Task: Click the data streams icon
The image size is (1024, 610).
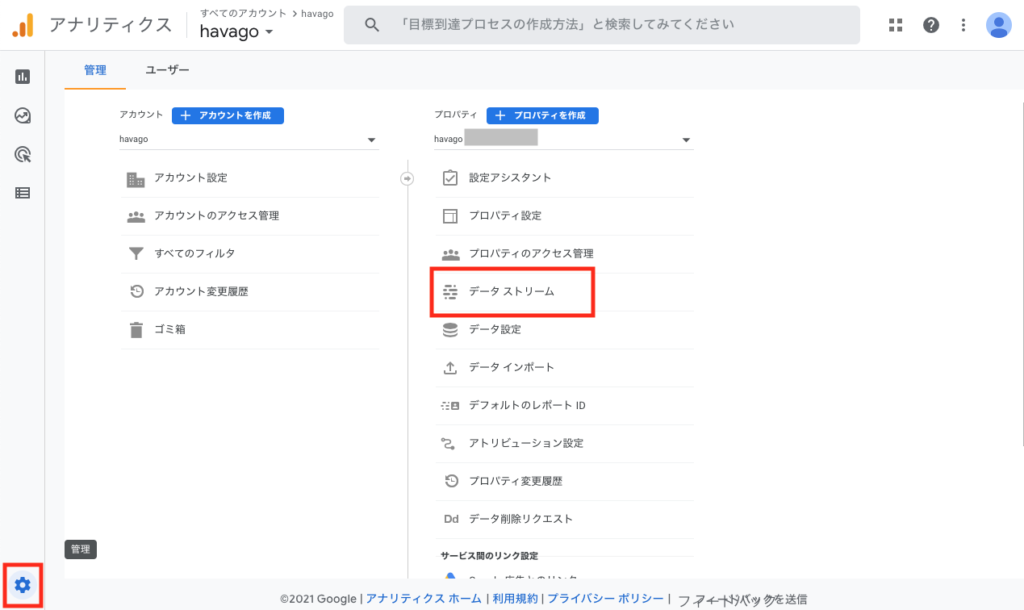Action: pyautogui.click(x=450, y=292)
